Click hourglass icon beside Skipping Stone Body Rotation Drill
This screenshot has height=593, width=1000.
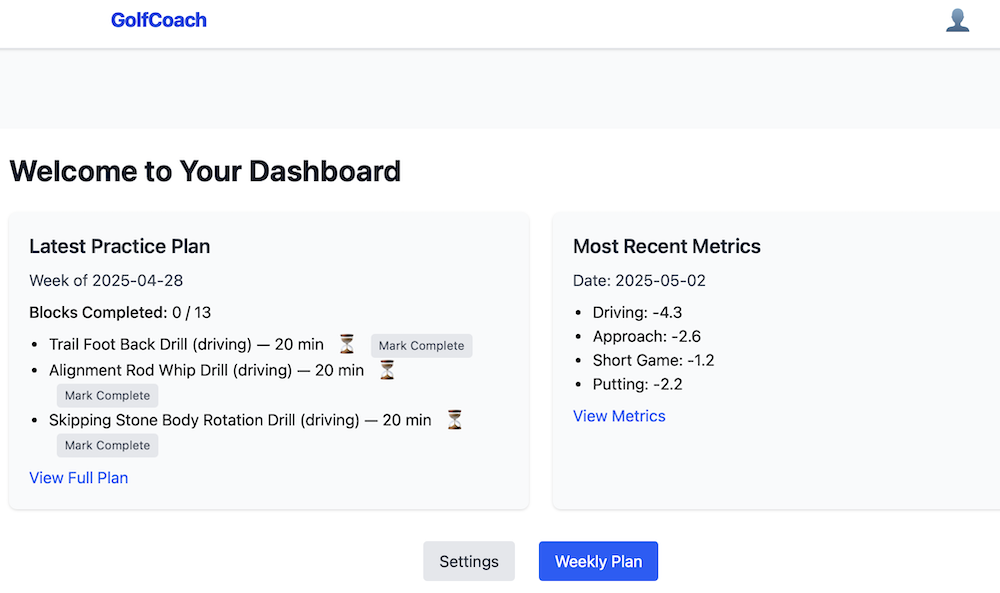454,420
